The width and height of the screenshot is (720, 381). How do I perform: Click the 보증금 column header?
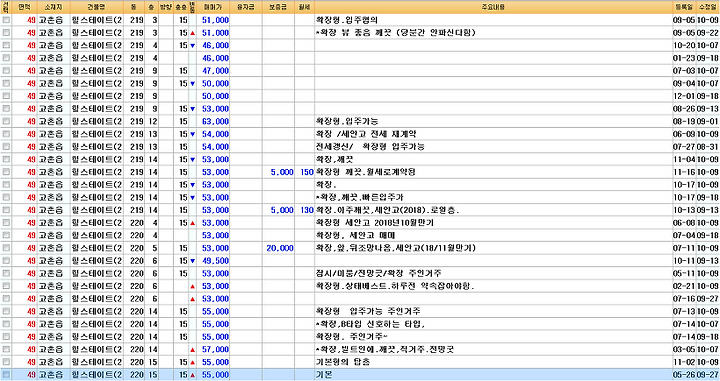pos(278,7)
